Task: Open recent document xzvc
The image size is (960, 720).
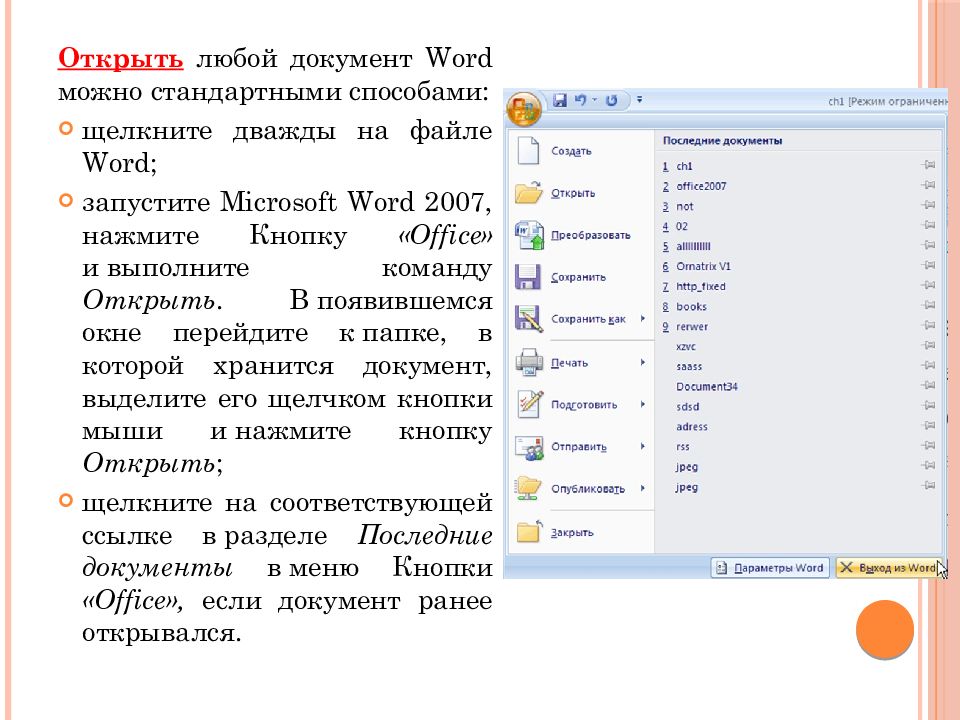Action: click(x=686, y=347)
